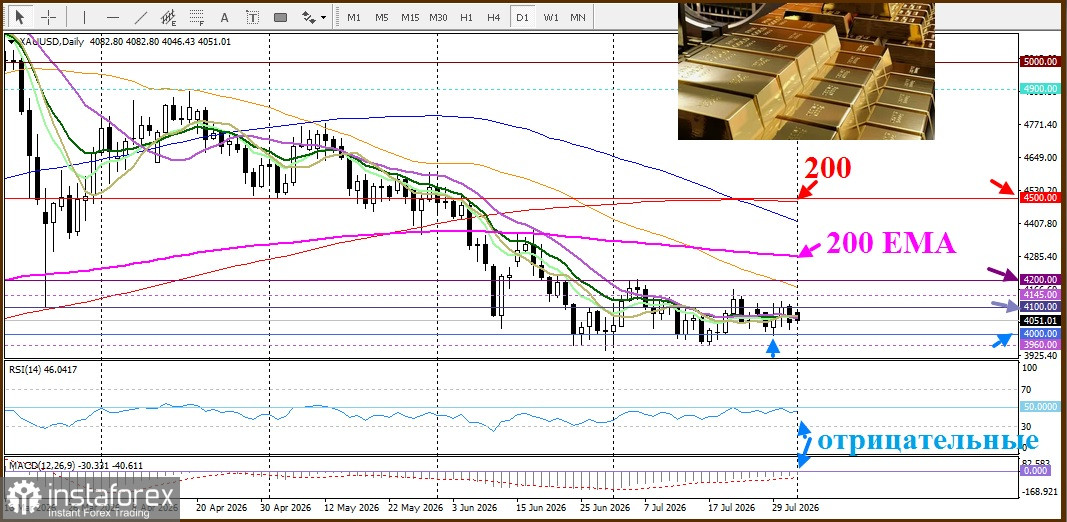1067x522 pixels.
Task: Pick the equidistant channel tool
Action: pos(169,16)
